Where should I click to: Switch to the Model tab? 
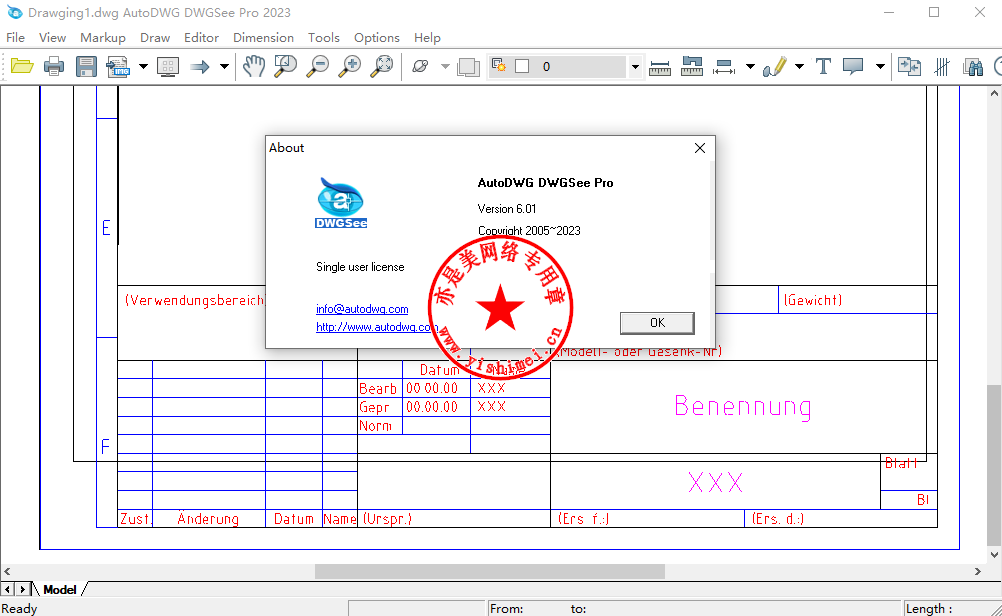(x=59, y=590)
